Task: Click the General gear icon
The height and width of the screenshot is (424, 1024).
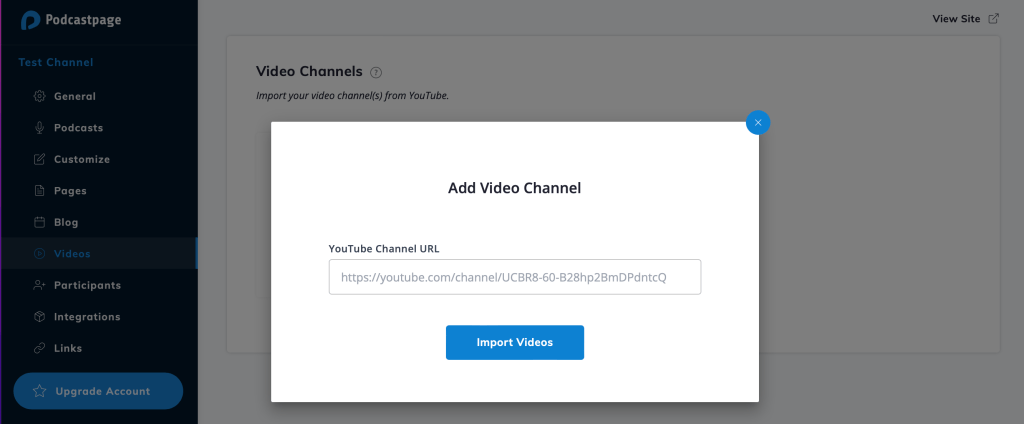Action: (x=39, y=96)
